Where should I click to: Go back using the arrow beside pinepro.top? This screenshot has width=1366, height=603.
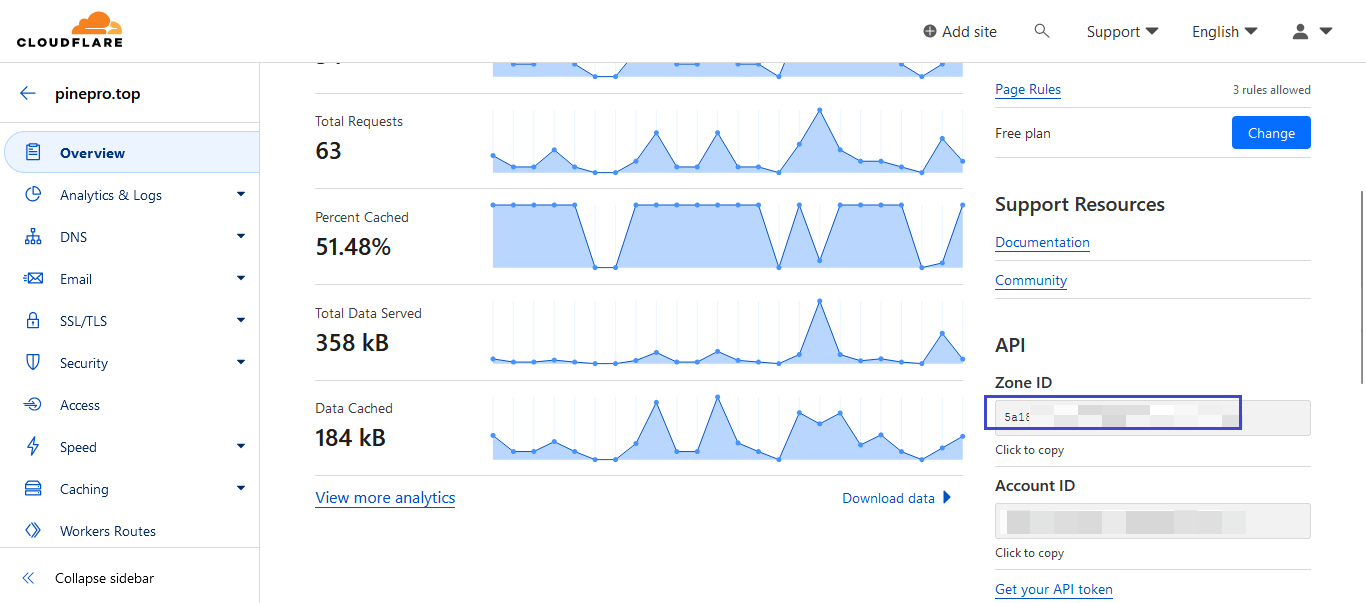(x=28, y=94)
